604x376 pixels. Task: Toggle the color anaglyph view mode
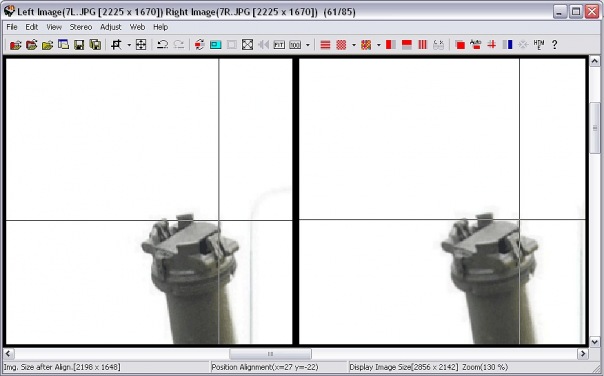point(366,45)
